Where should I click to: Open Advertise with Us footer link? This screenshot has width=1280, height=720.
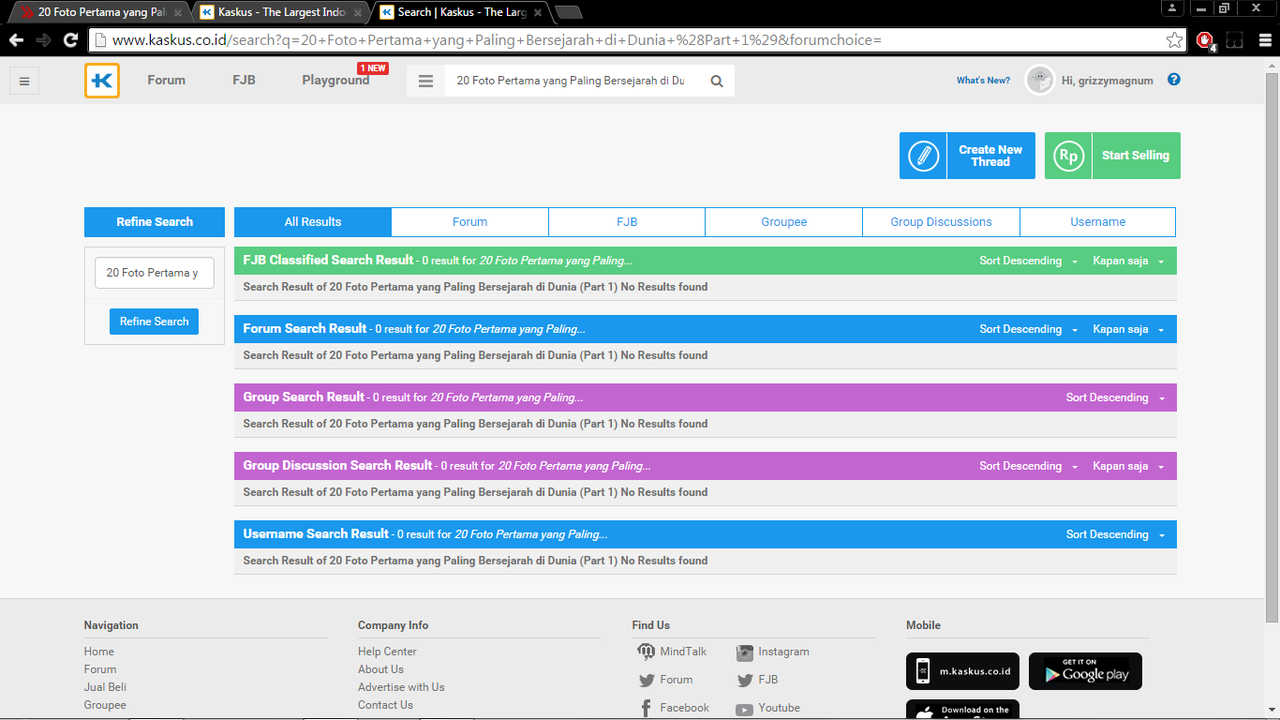coord(401,688)
